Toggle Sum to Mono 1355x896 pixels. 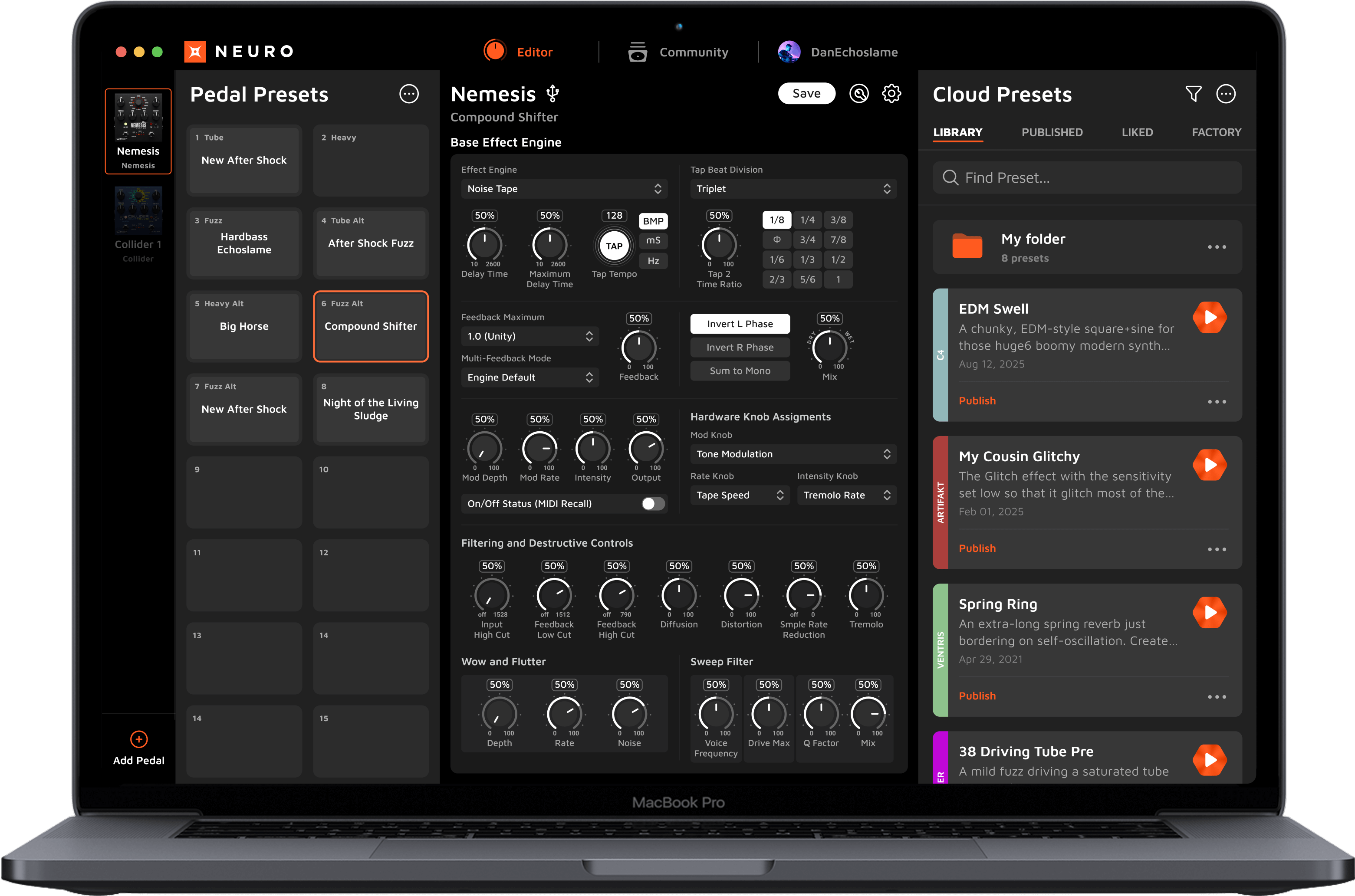[x=740, y=371]
